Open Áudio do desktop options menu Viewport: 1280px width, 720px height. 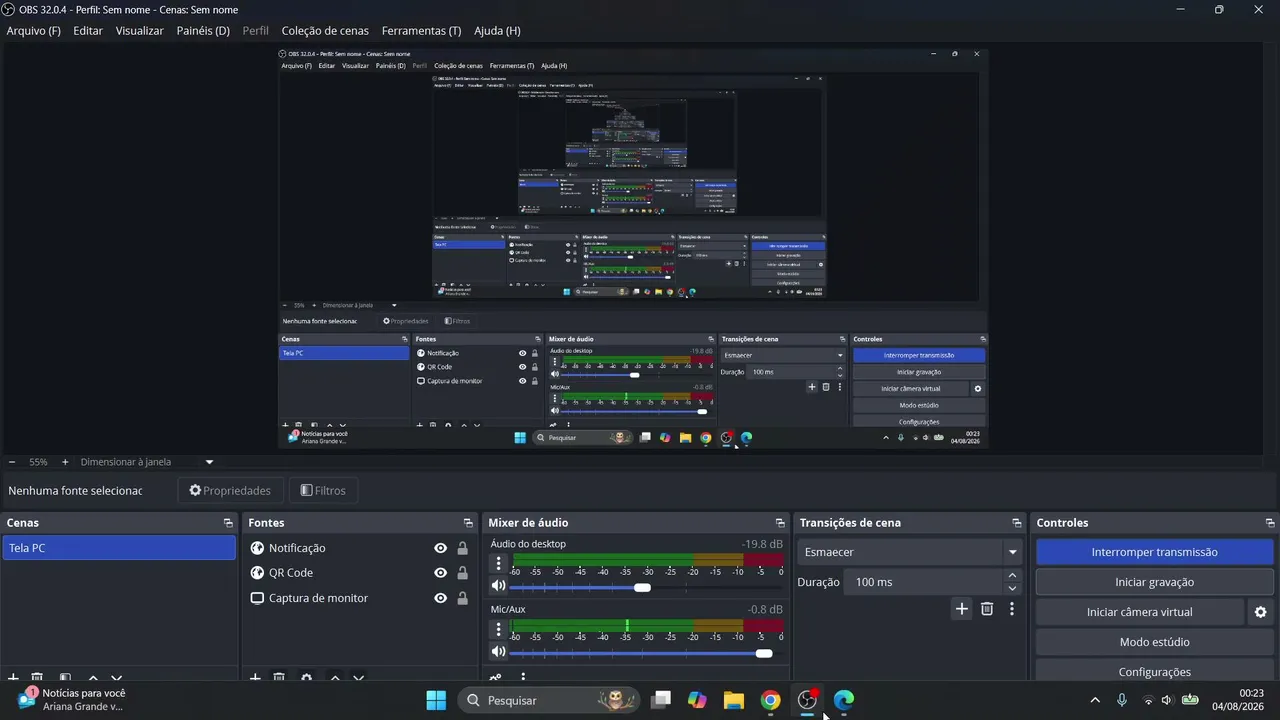tap(498, 564)
